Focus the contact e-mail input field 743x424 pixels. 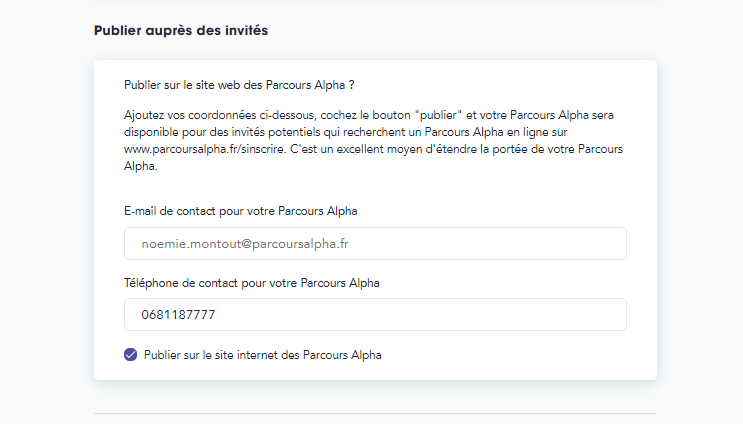point(375,244)
